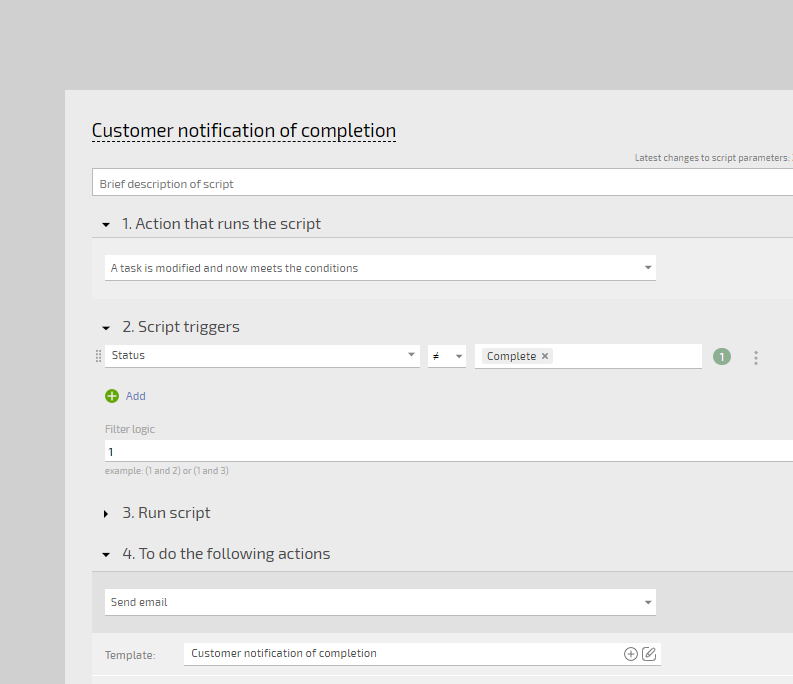Viewport: 793px width, 684px height.
Task: Click the green number 1 badge
Action: [x=722, y=356]
